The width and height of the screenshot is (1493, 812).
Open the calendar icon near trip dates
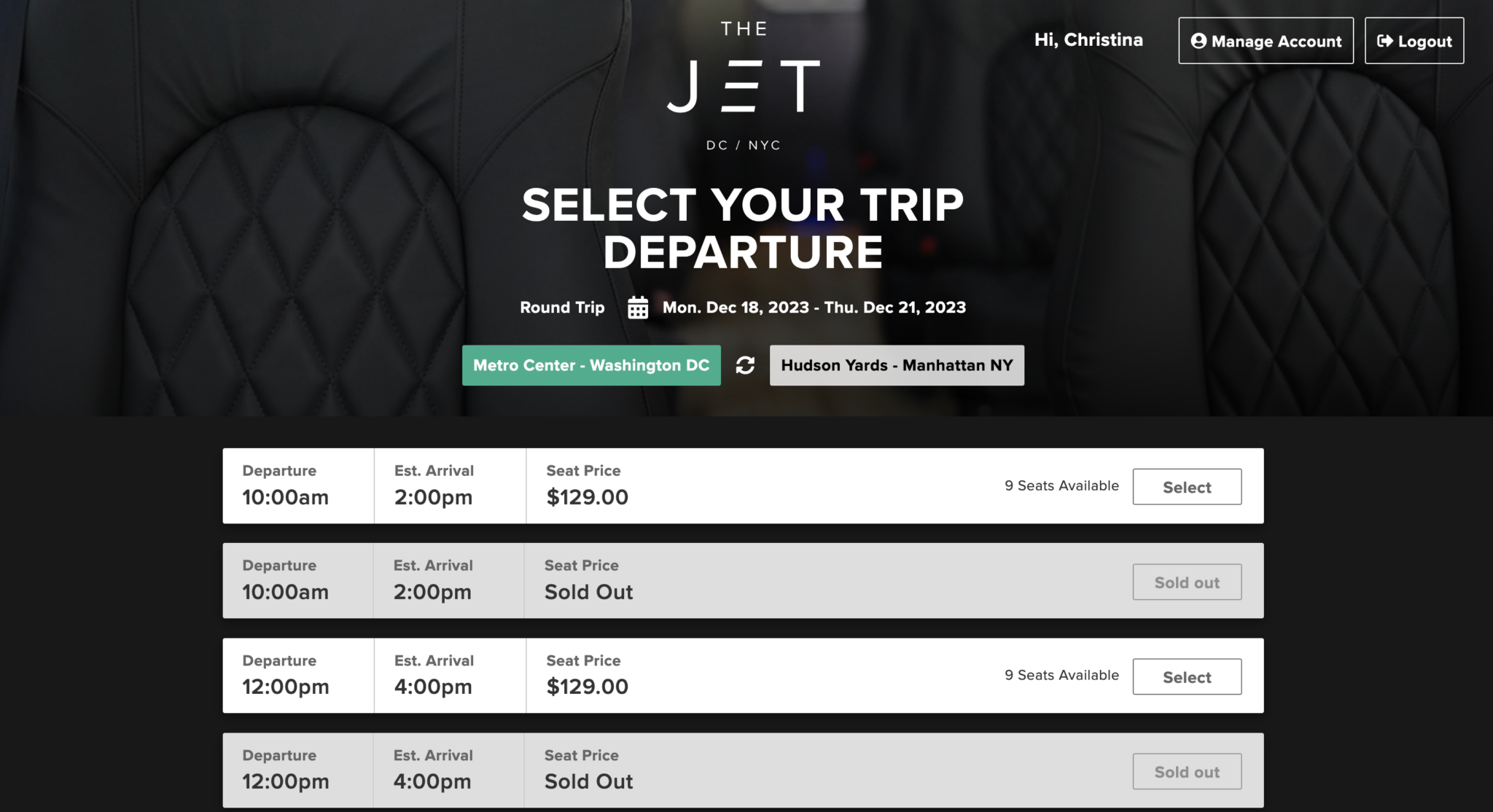(x=638, y=307)
